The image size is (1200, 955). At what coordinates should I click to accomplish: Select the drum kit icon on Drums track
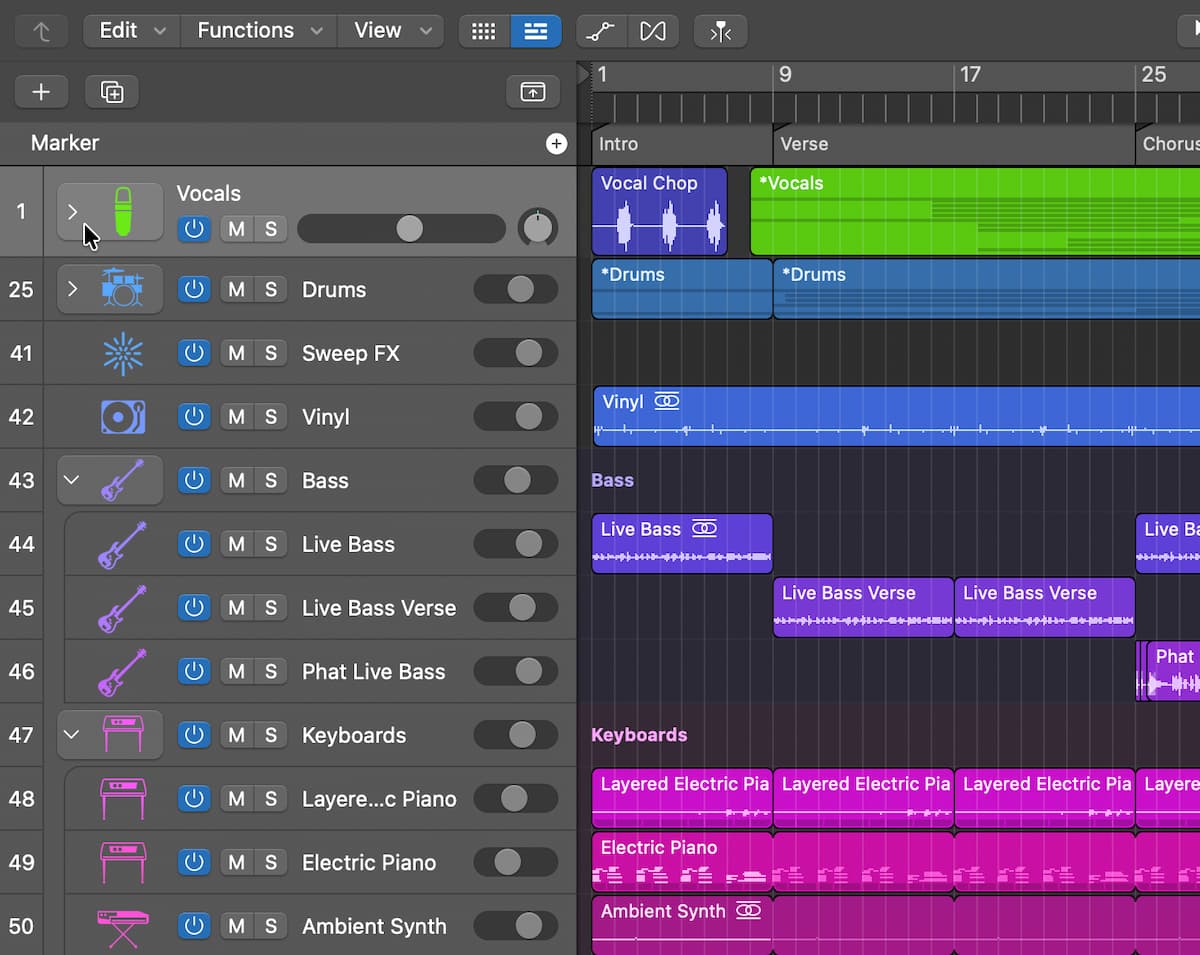(122, 289)
